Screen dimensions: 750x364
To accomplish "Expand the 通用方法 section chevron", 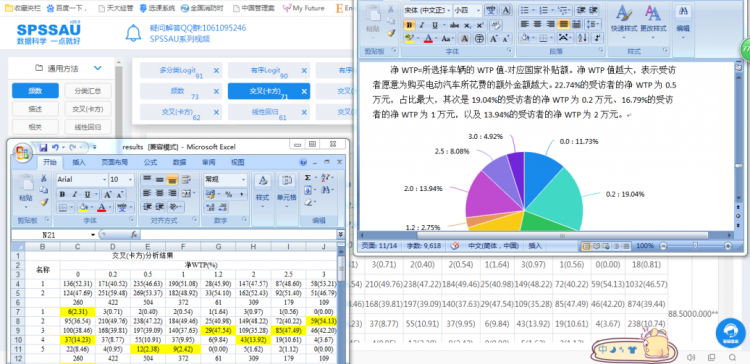I will (98, 68).
